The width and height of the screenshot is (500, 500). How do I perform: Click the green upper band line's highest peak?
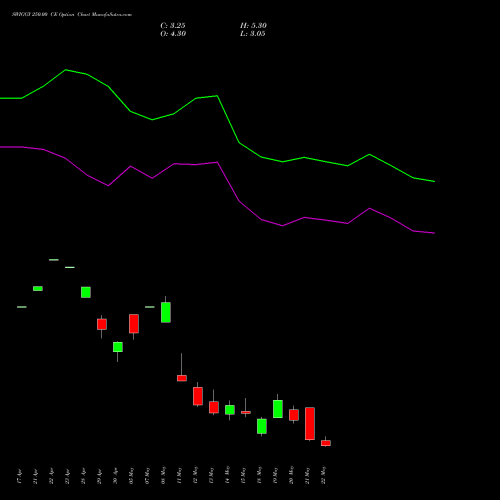(x=66, y=70)
